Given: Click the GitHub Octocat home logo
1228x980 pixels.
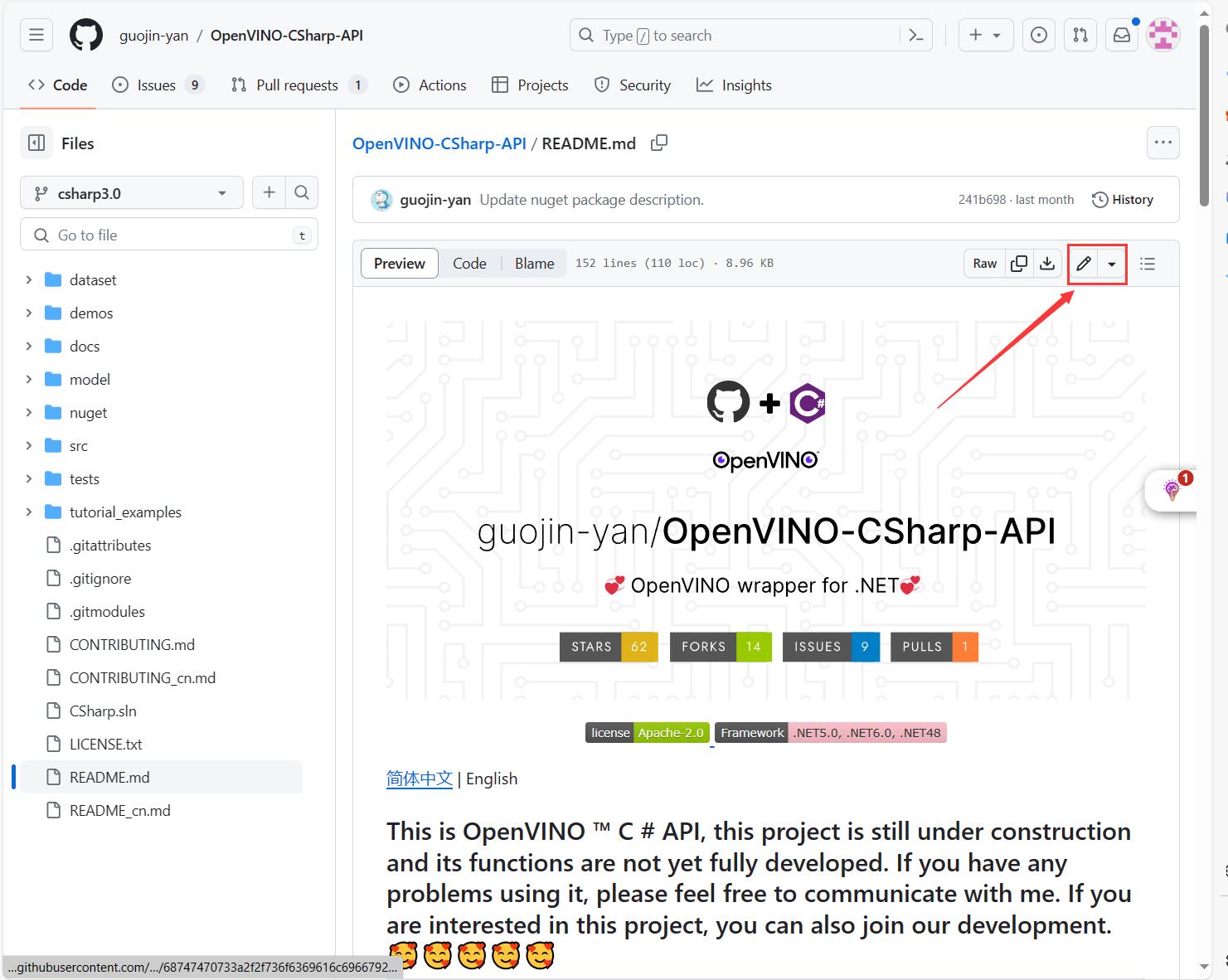Looking at the screenshot, I should pos(86,35).
